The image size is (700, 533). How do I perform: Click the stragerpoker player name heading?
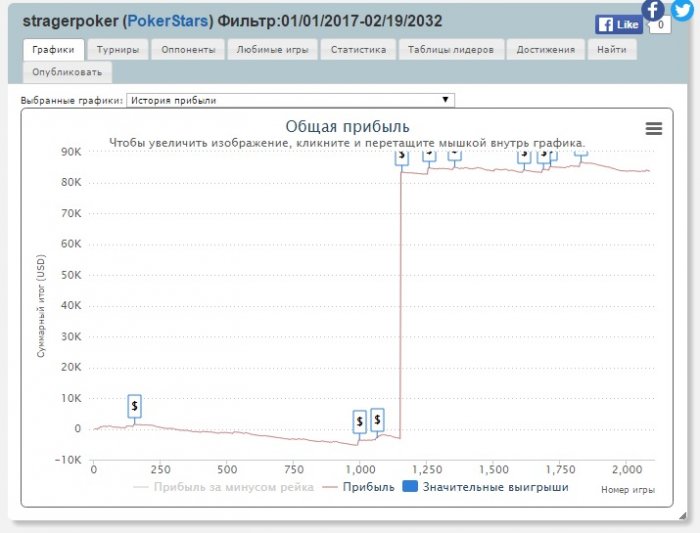70,21
